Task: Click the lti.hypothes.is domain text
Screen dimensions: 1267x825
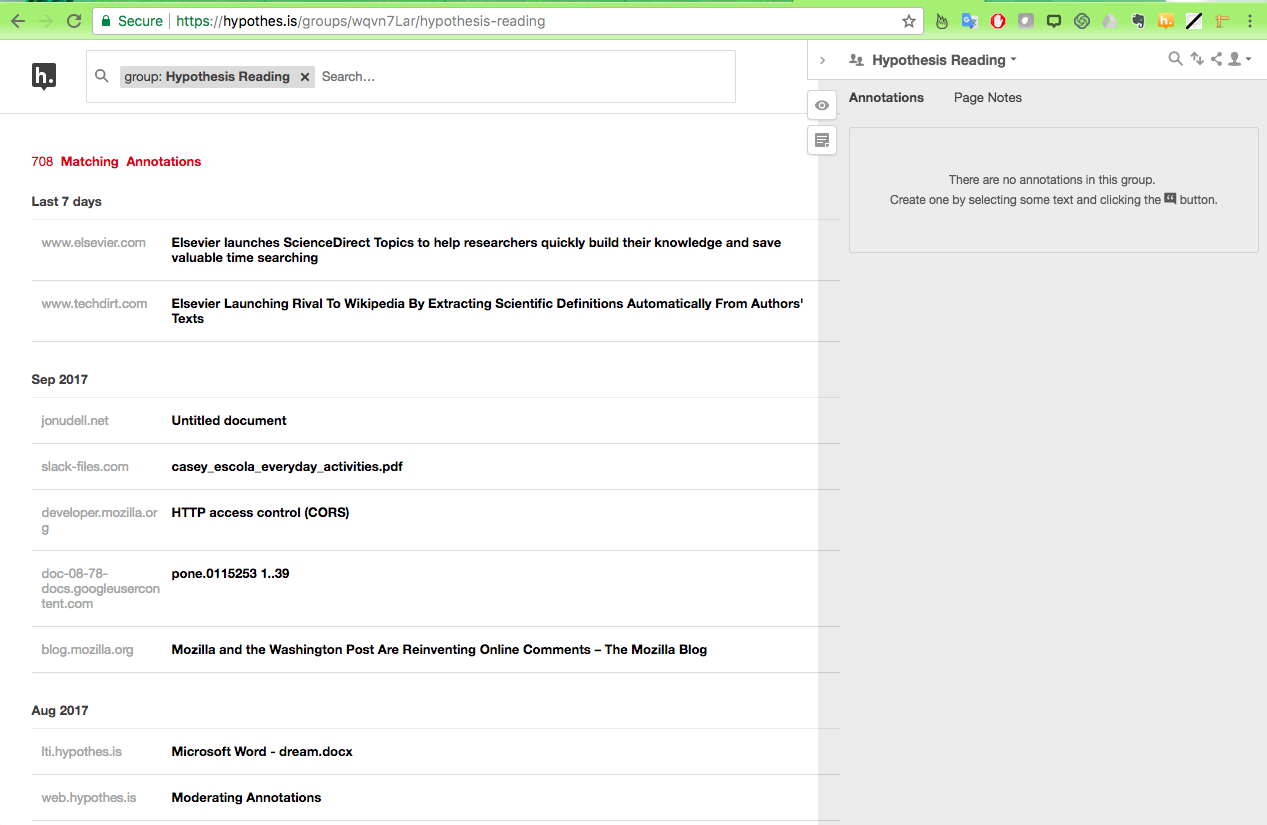Action: point(81,752)
